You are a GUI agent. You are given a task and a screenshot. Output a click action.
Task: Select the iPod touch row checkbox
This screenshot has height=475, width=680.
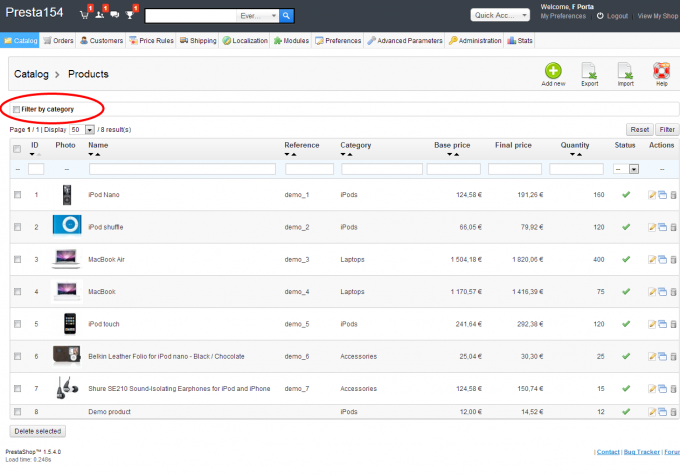click(17, 324)
